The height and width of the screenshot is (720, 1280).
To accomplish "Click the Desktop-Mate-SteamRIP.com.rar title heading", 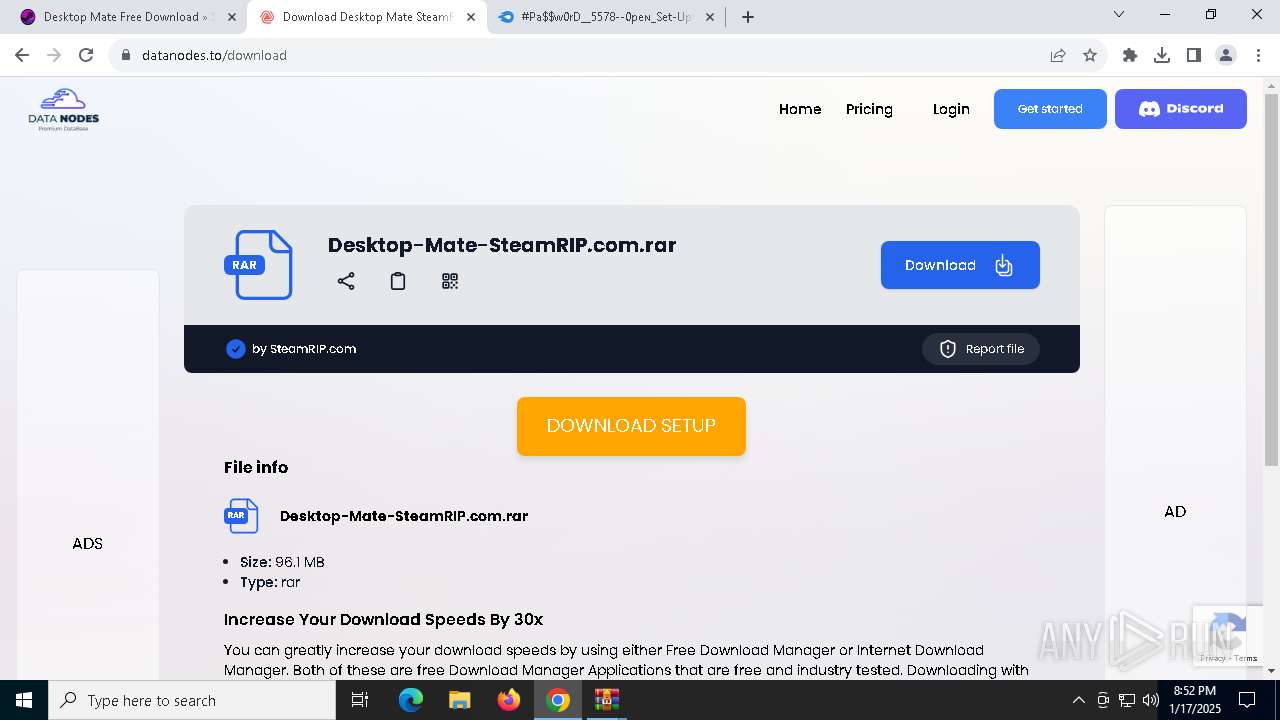I will pyautogui.click(x=502, y=245).
